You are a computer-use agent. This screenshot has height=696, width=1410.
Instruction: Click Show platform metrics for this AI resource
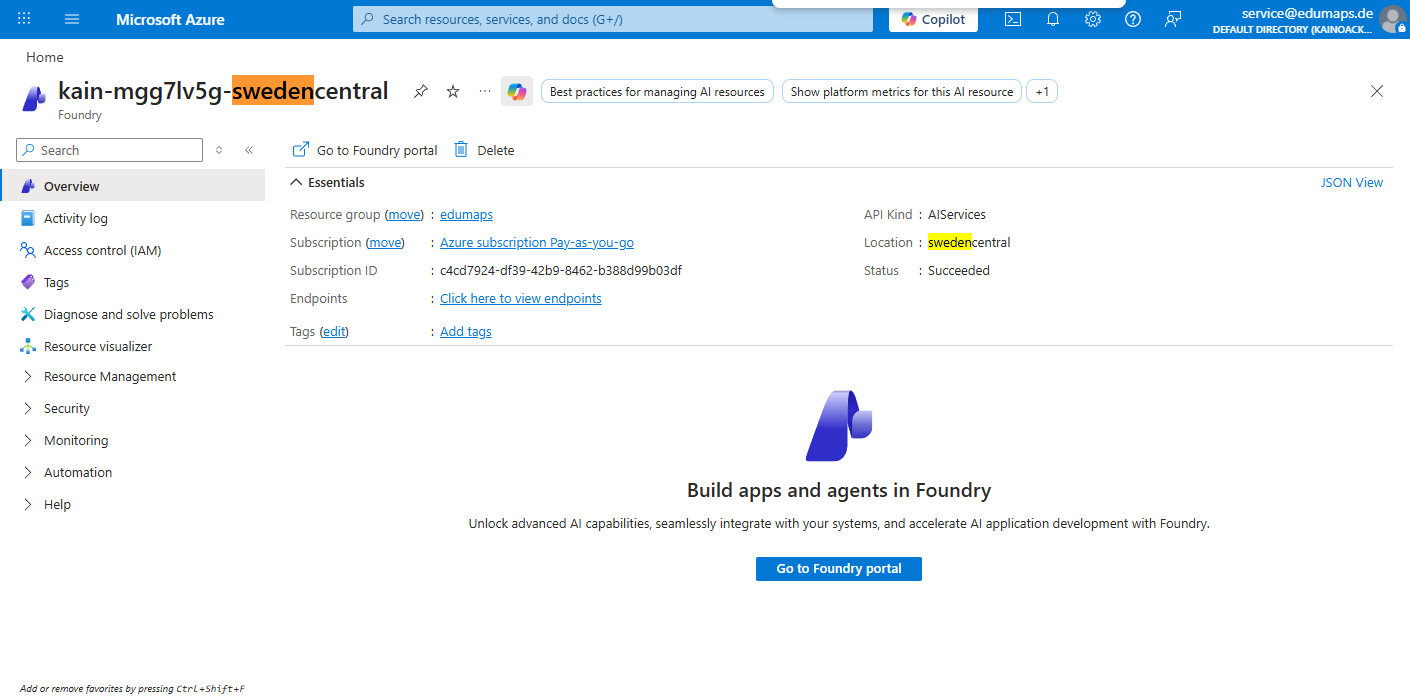click(x=902, y=91)
